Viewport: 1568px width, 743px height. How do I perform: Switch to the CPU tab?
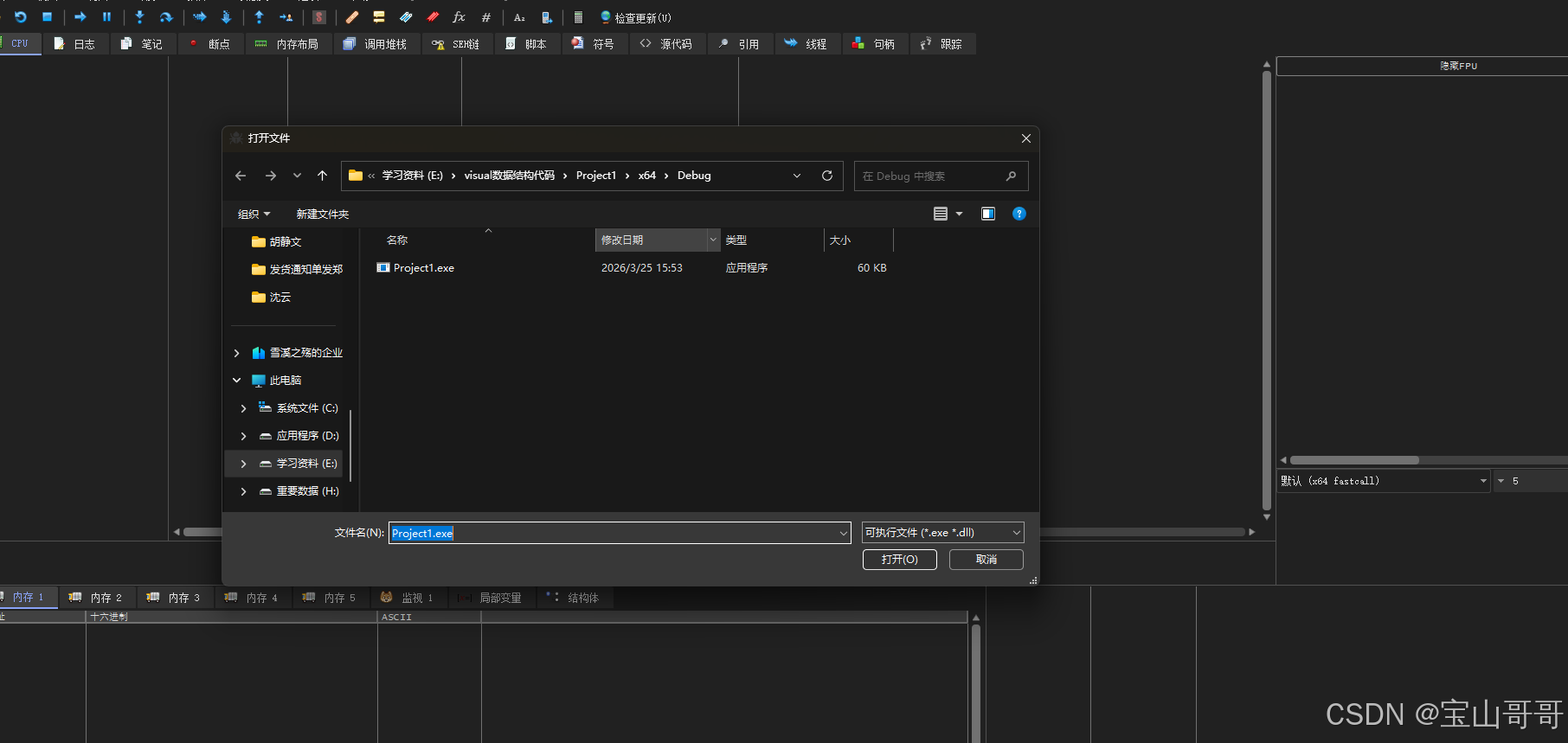tap(20, 43)
